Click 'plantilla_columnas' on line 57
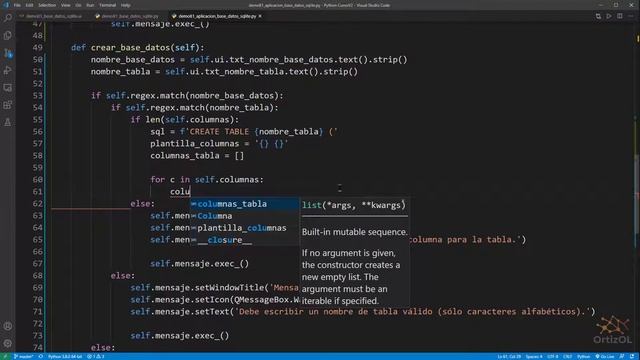 194,144
